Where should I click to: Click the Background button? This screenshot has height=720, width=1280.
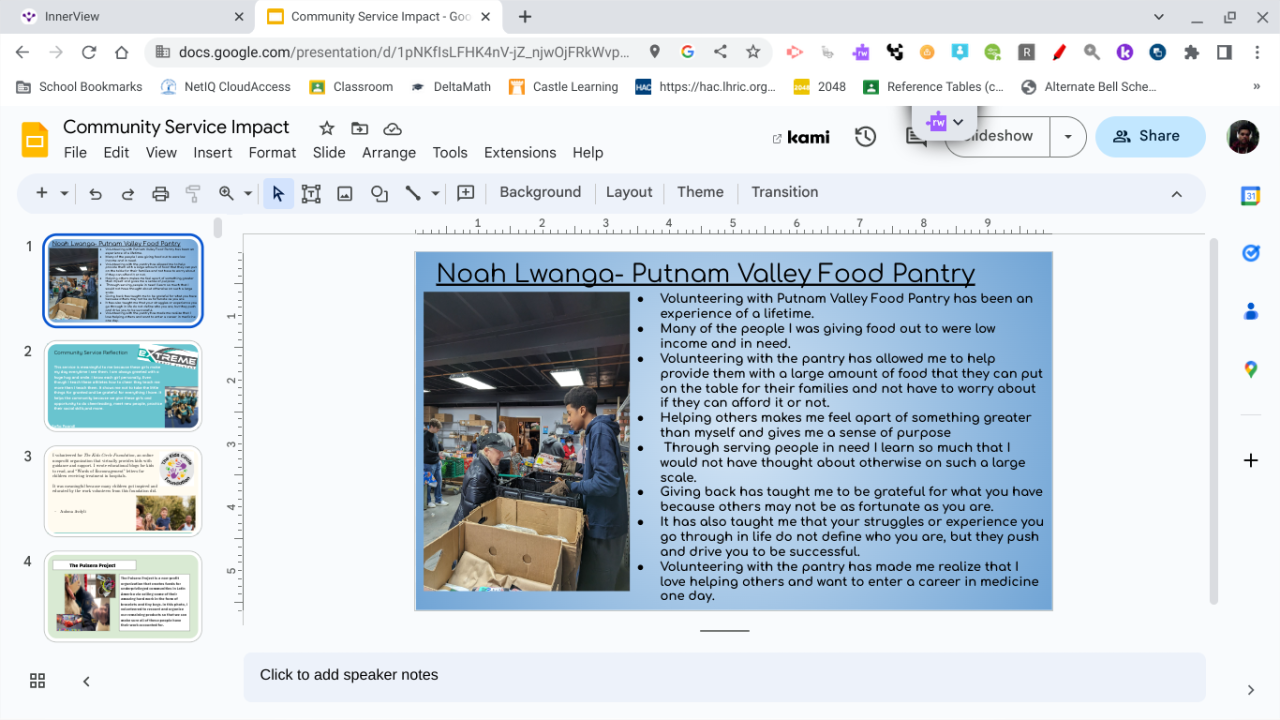[x=540, y=192]
